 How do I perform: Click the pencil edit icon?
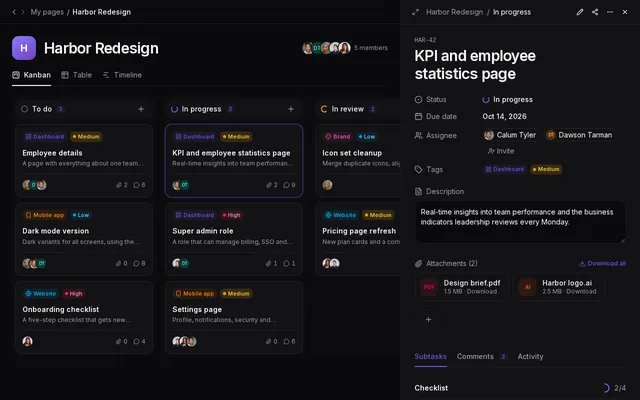pos(580,12)
